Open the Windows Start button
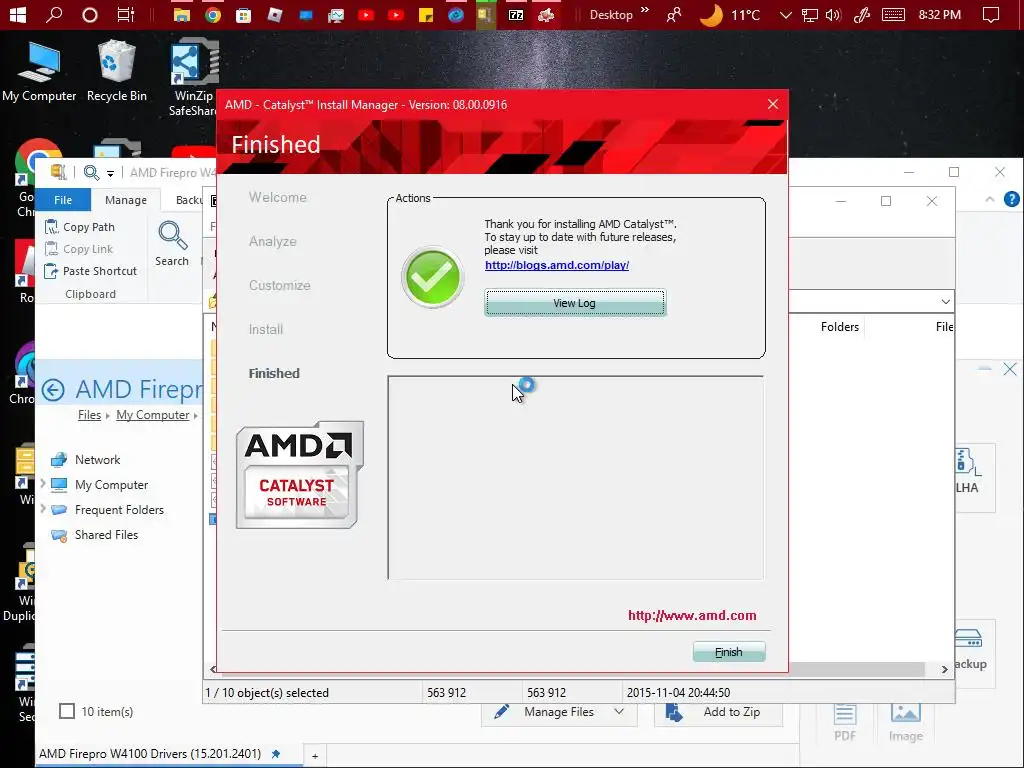This screenshot has width=1024, height=768. point(18,14)
